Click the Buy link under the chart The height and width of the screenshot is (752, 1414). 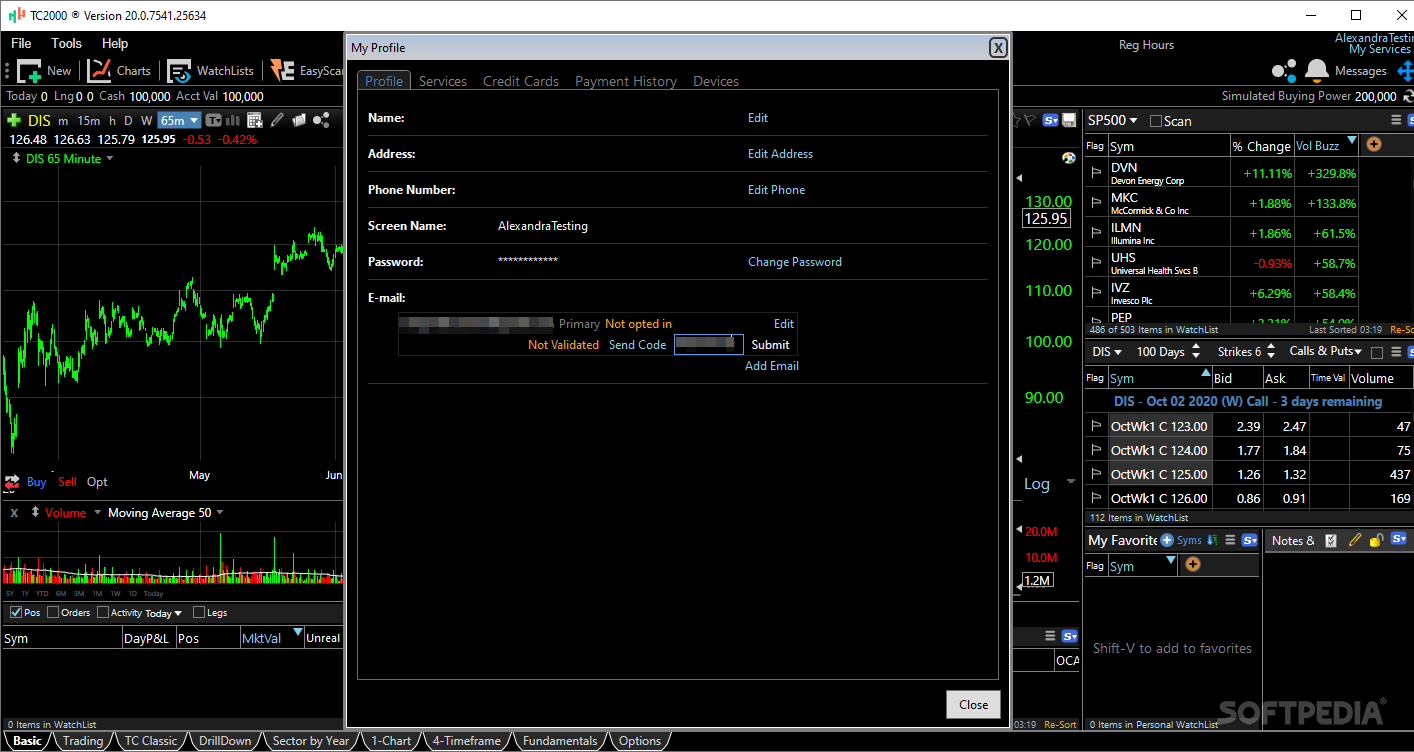coord(36,482)
